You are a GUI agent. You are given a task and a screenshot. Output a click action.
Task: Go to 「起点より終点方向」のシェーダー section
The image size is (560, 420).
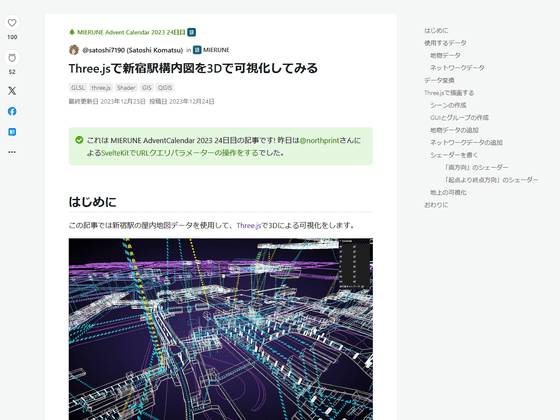[x=491, y=180]
